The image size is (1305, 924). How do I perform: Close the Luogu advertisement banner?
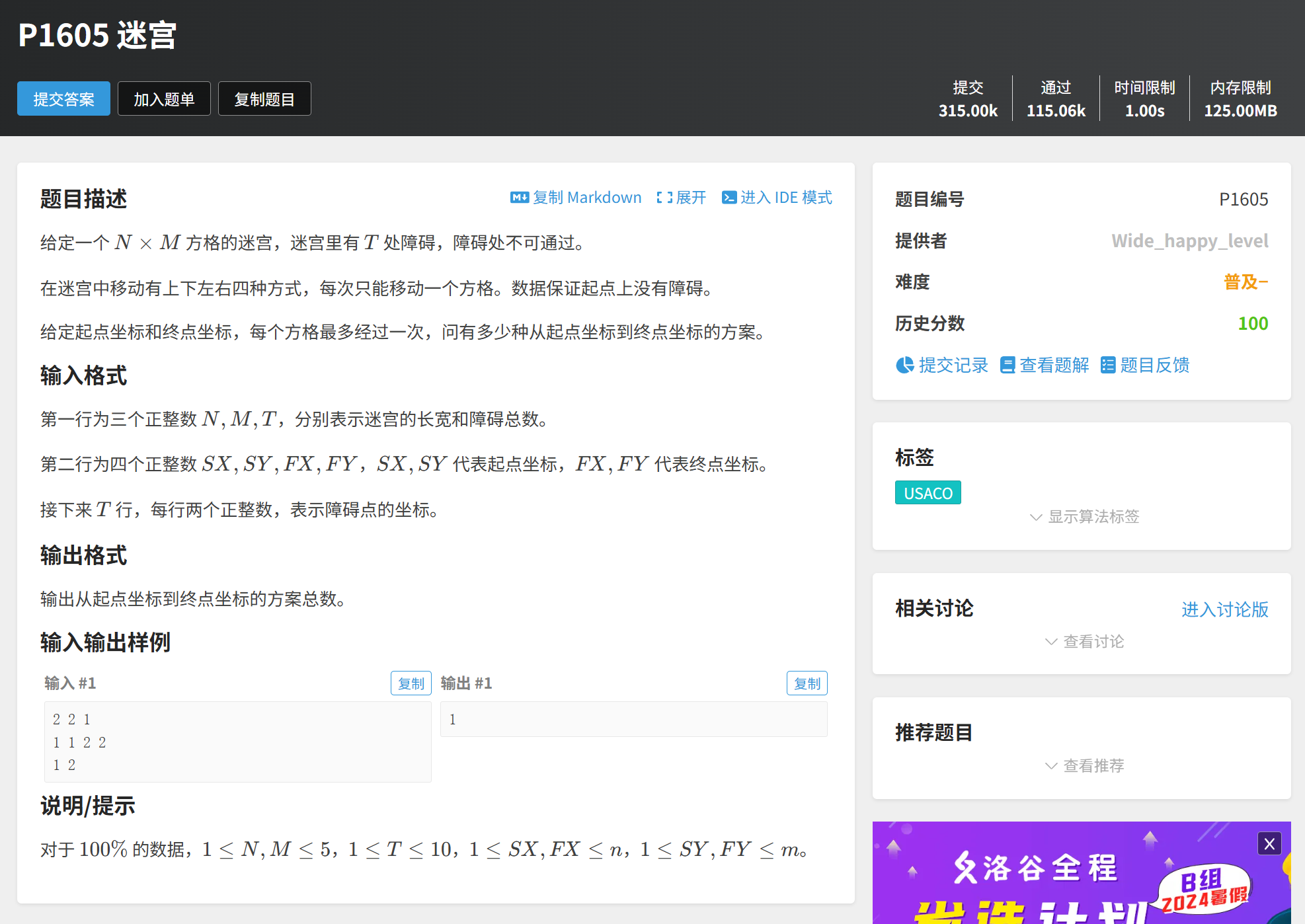pos(1269,843)
